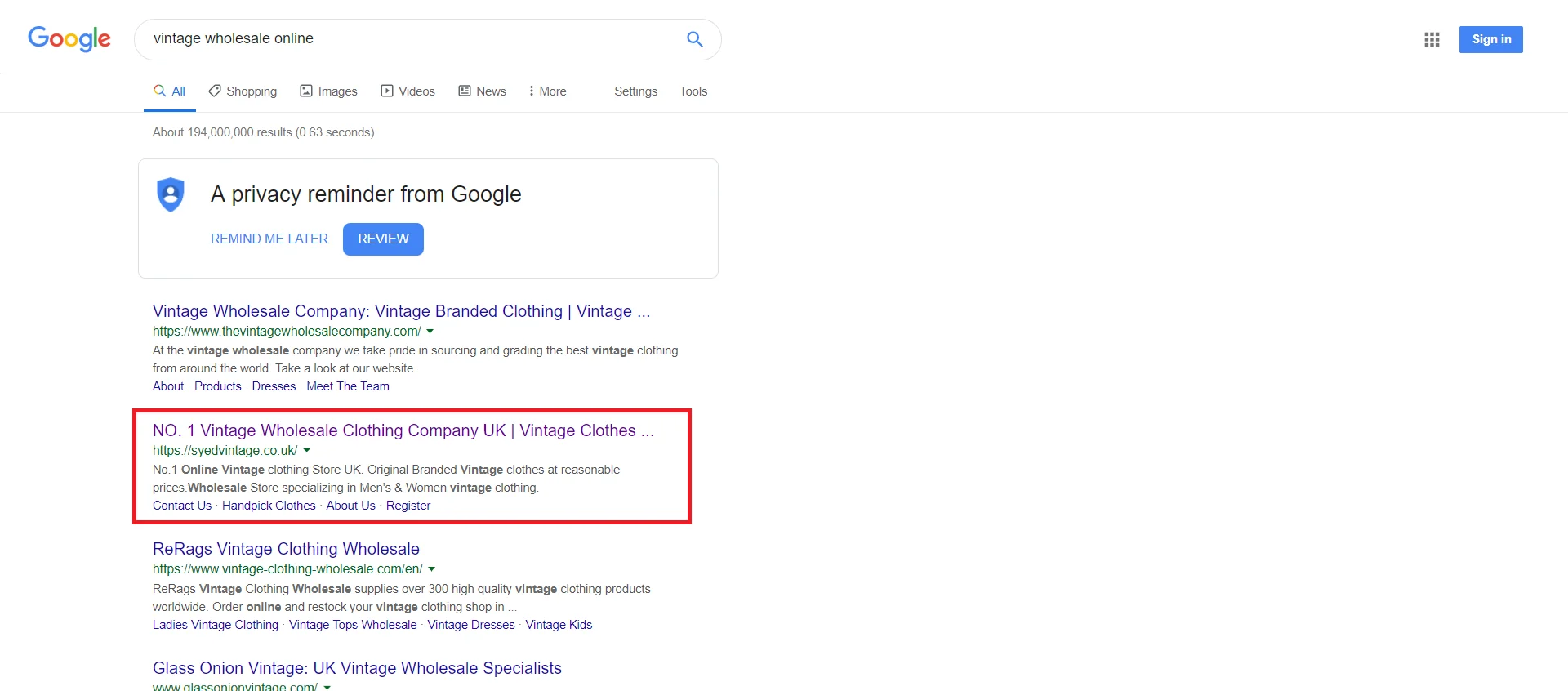The height and width of the screenshot is (691, 1568).
Task: Open the More search categories menu
Action: pyautogui.click(x=547, y=91)
